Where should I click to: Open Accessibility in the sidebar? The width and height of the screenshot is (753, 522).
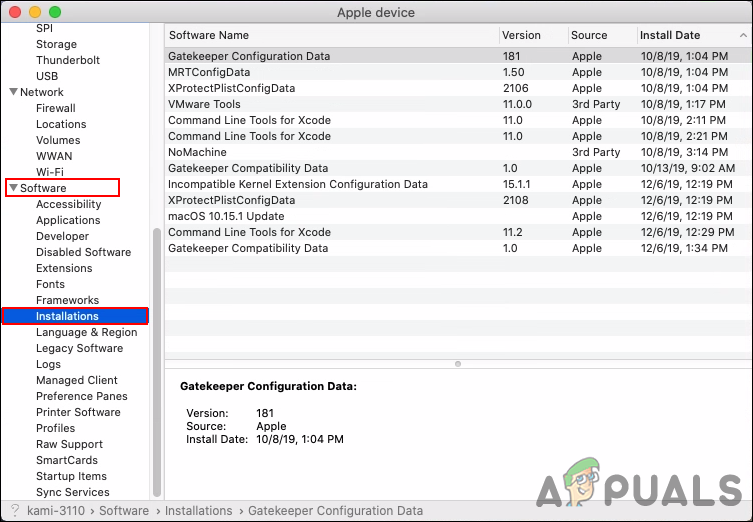[x=69, y=204]
